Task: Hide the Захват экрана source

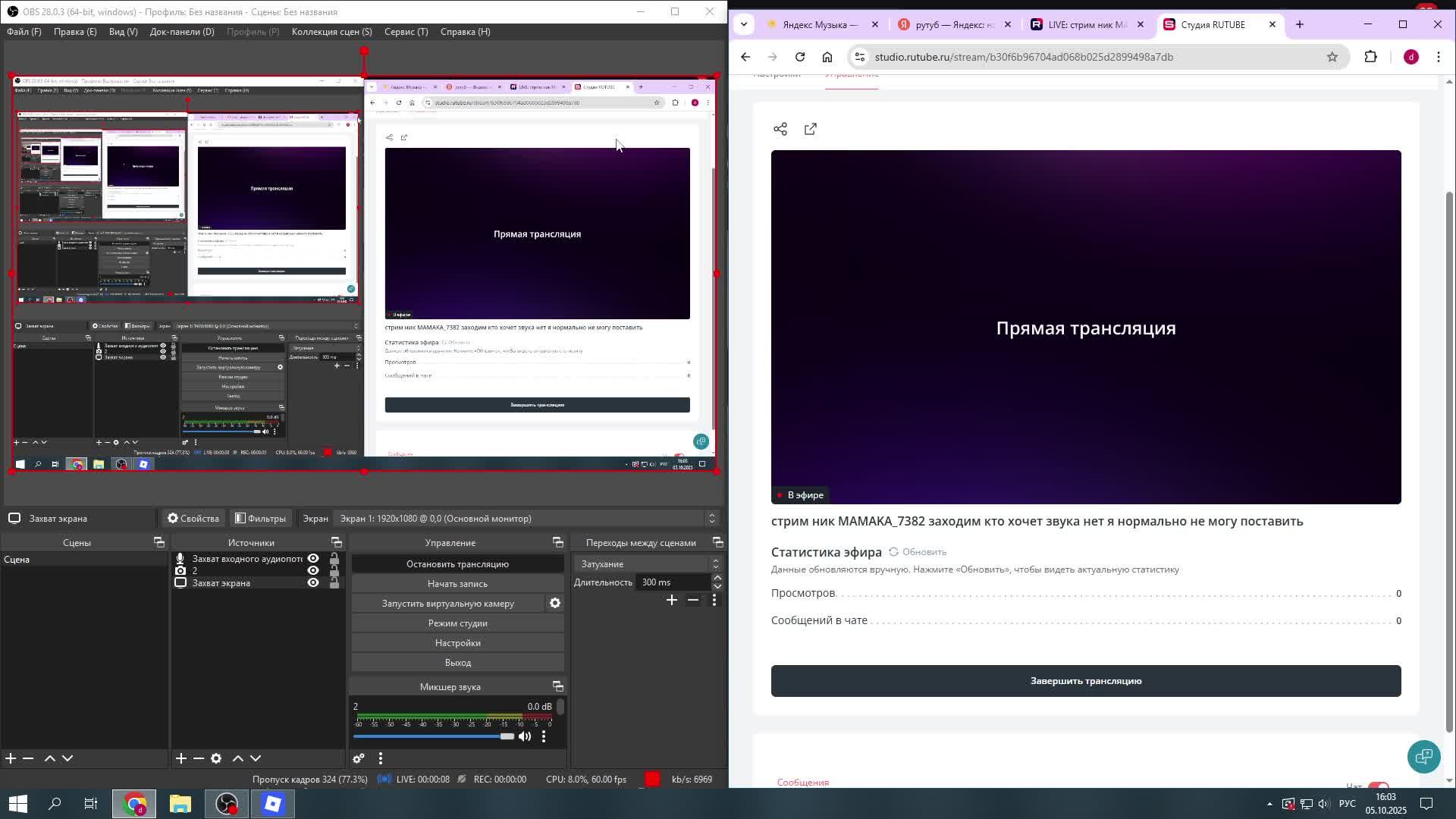Action: point(313,583)
